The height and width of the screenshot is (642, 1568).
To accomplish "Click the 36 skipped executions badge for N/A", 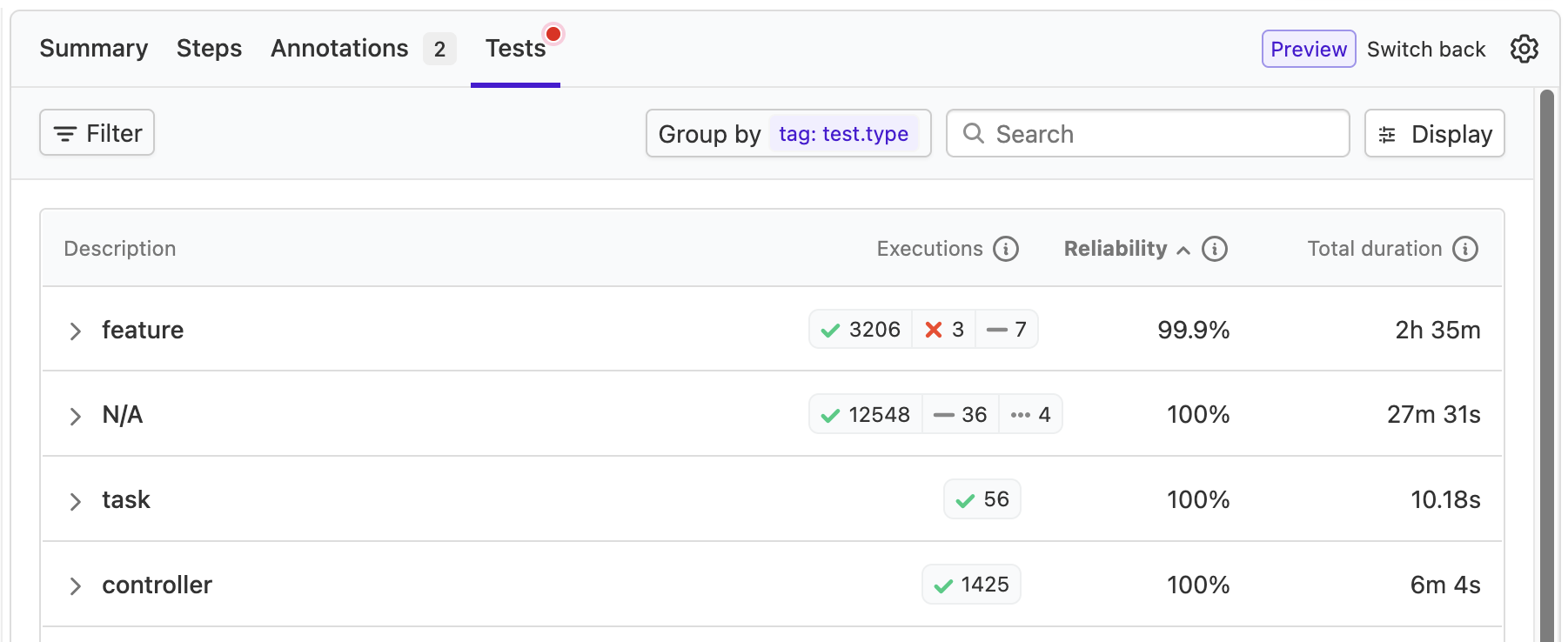I will (x=961, y=415).
